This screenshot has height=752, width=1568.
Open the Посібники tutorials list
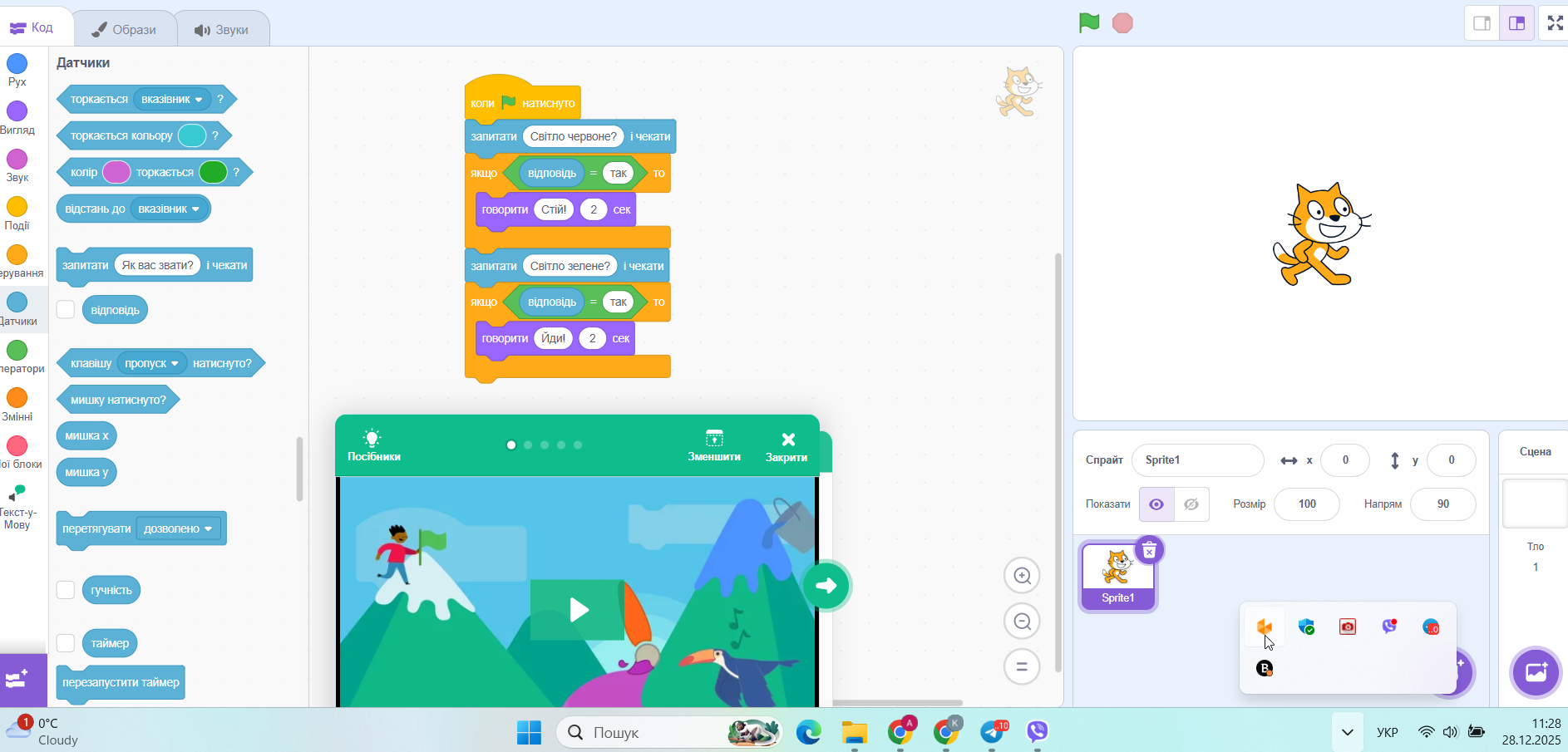click(x=374, y=446)
